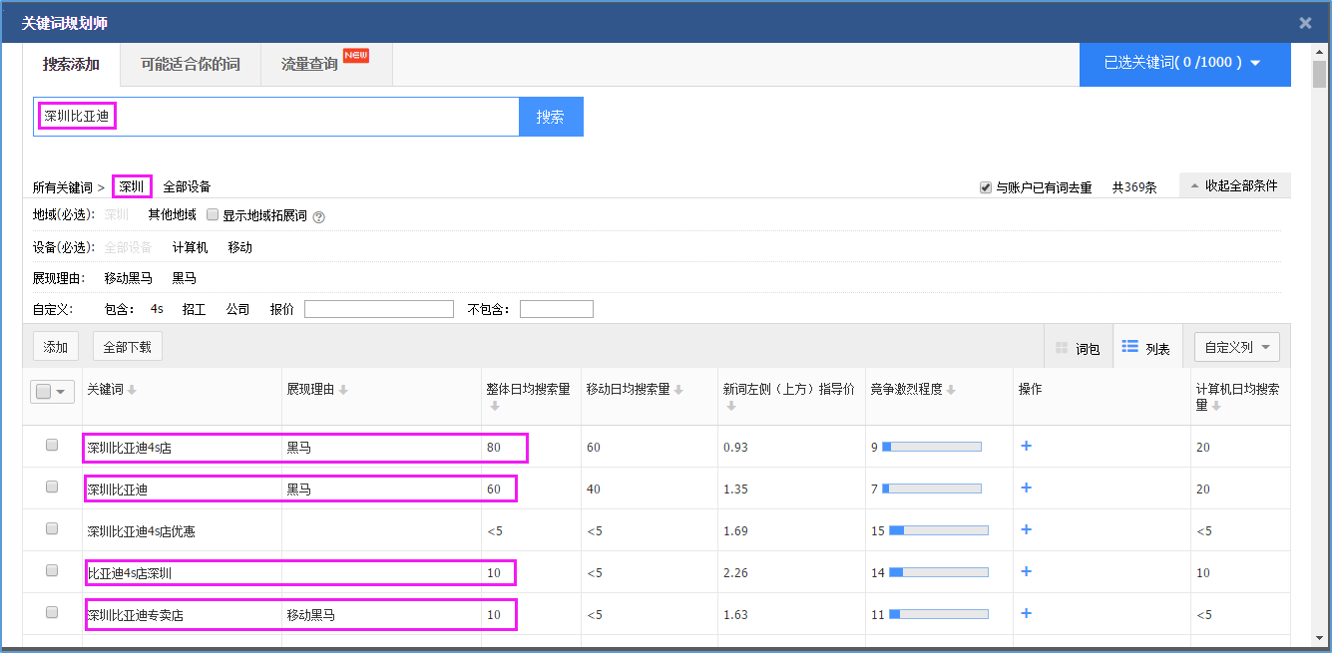Click competition bar for 比亚迪4s店深圳
The height and width of the screenshot is (653, 1332).
point(938,573)
